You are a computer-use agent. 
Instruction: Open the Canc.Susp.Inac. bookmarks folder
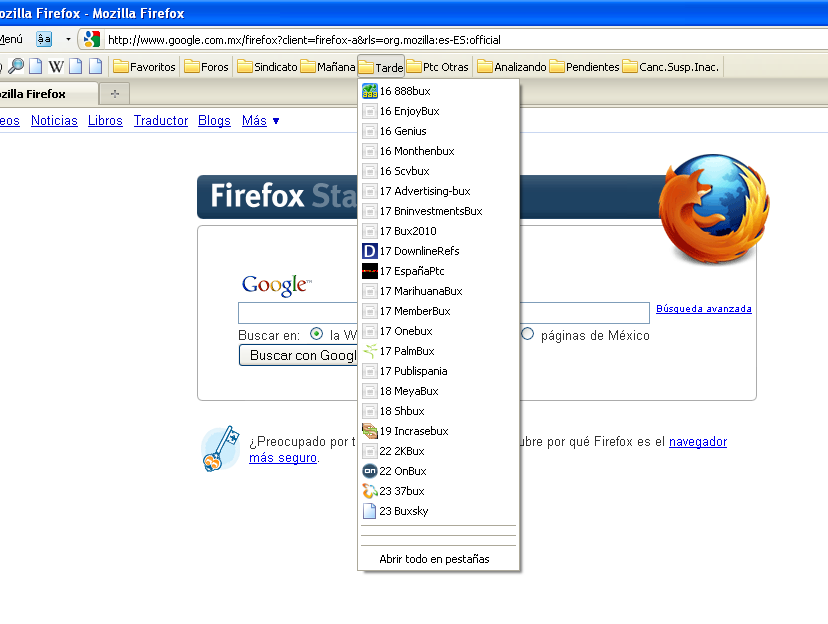(x=671, y=67)
